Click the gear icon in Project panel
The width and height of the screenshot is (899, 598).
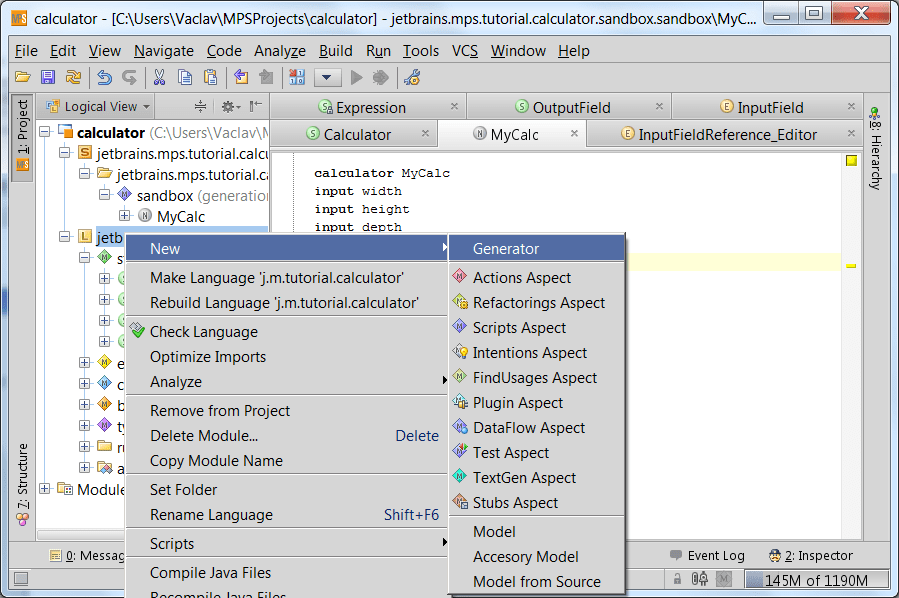pyautogui.click(x=229, y=106)
